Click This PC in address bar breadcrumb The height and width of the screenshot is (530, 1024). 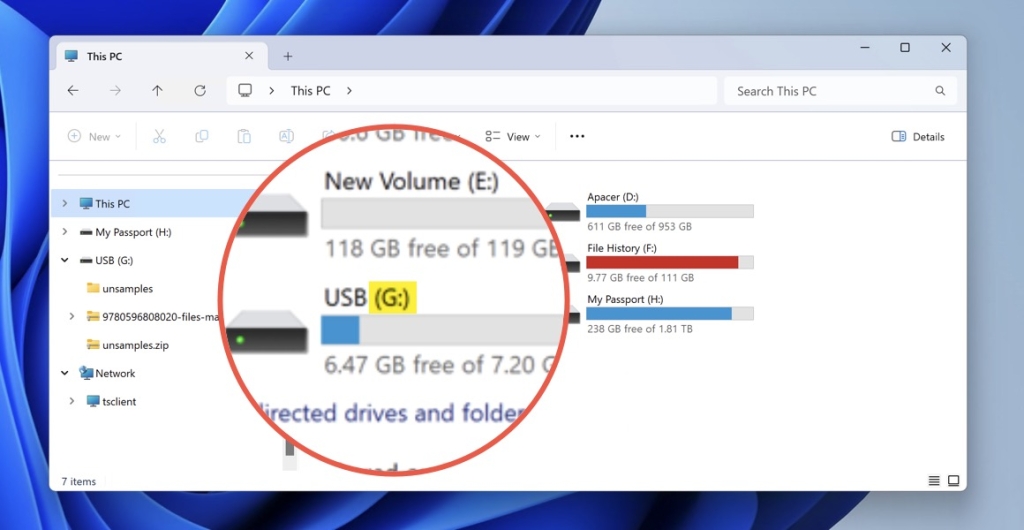tap(310, 91)
